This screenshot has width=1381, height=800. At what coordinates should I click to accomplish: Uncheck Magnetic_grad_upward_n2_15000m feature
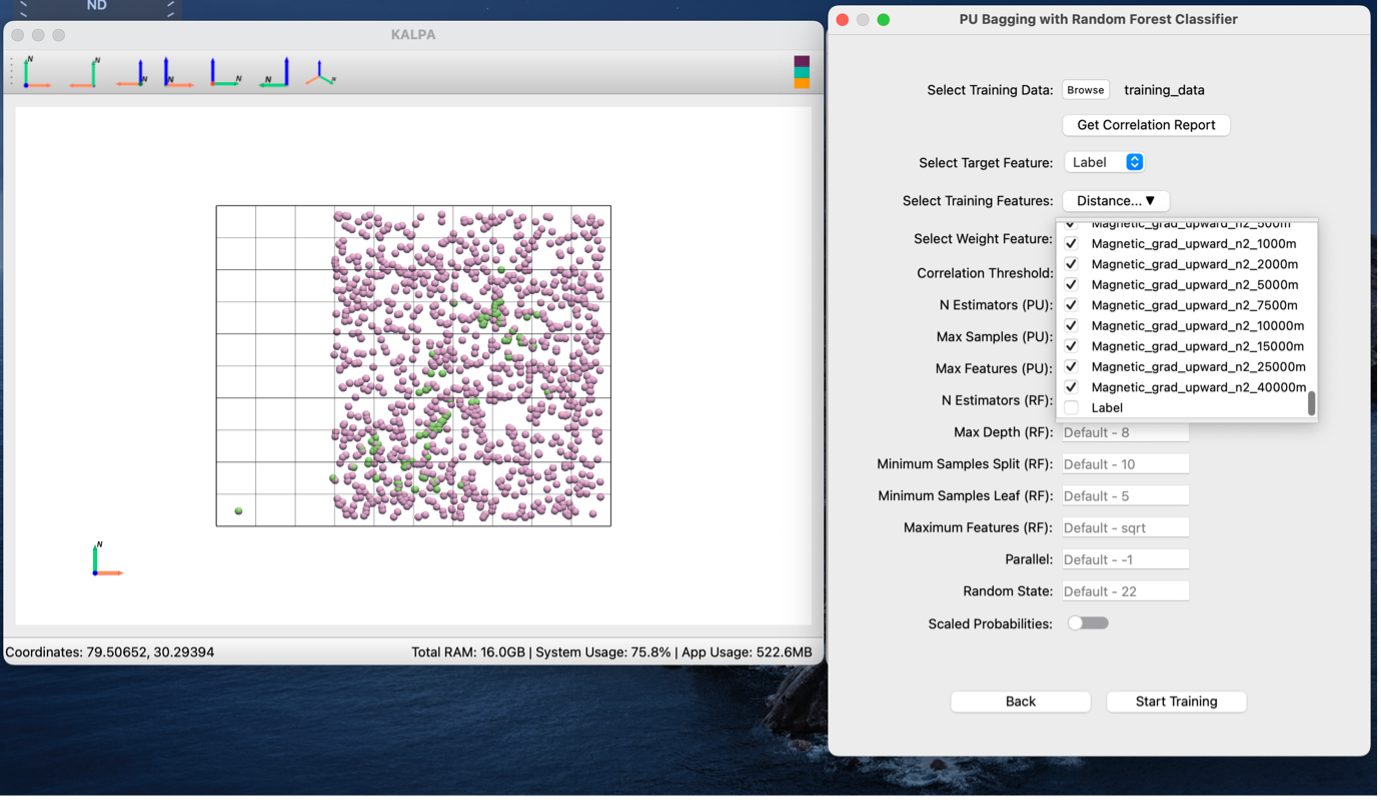1071,346
